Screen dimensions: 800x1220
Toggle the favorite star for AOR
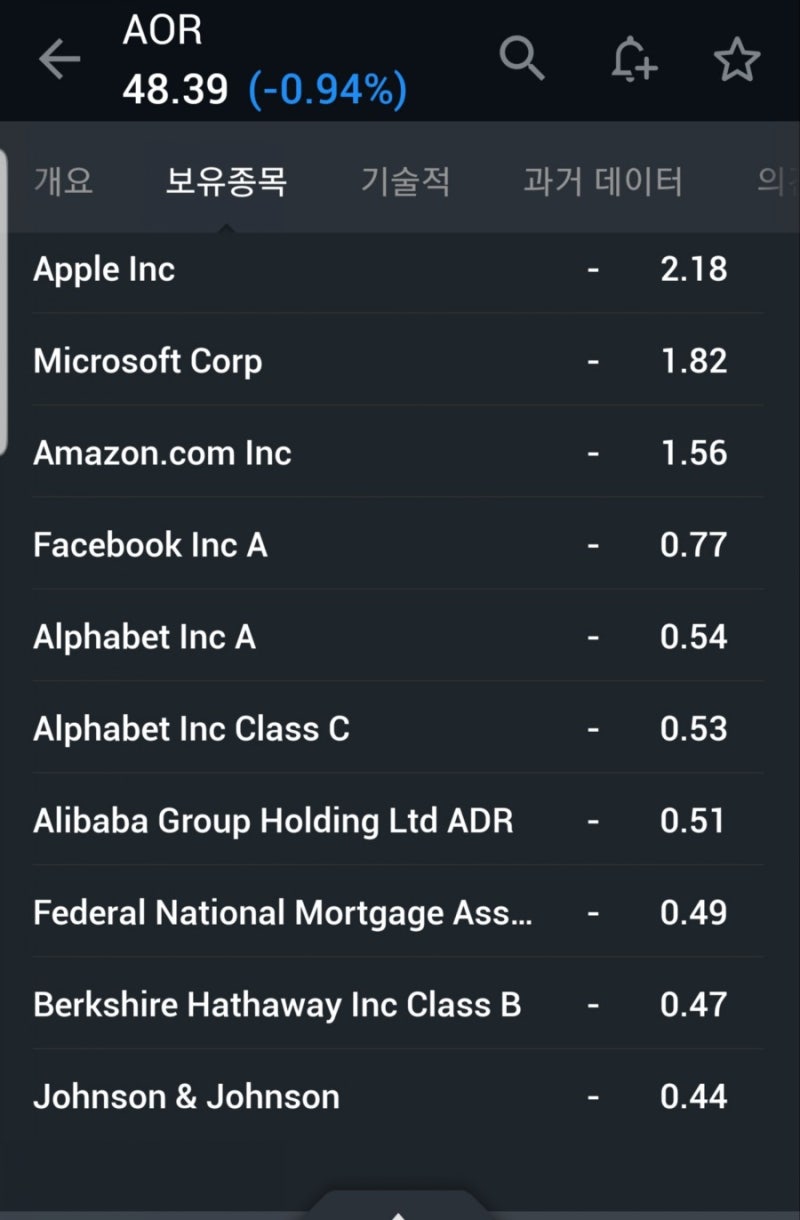click(x=737, y=61)
